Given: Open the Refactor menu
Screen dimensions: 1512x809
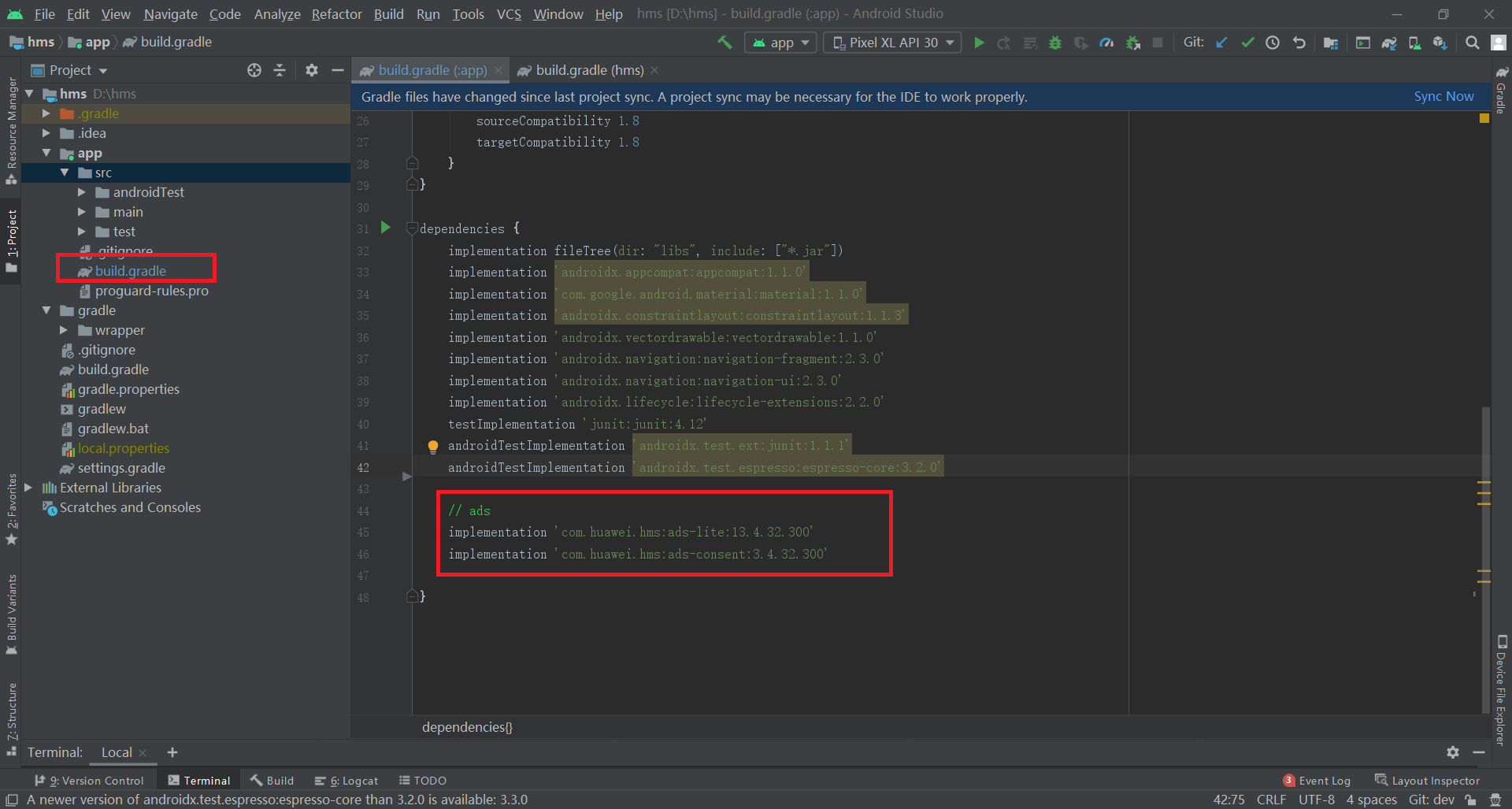Looking at the screenshot, I should coord(336,14).
